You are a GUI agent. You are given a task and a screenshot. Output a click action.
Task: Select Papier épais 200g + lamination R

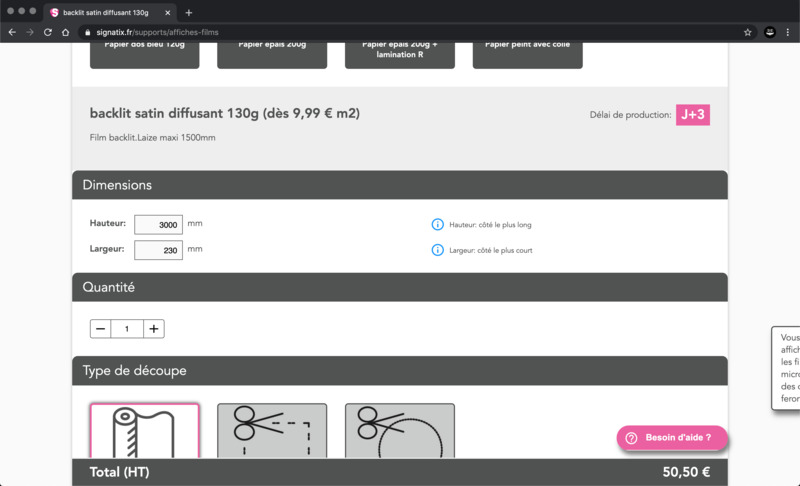pos(400,50)
